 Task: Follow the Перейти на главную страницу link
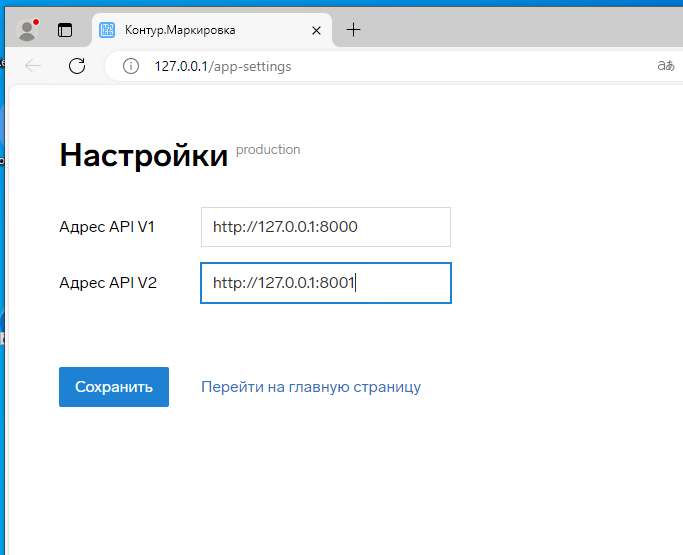[310, 387]
